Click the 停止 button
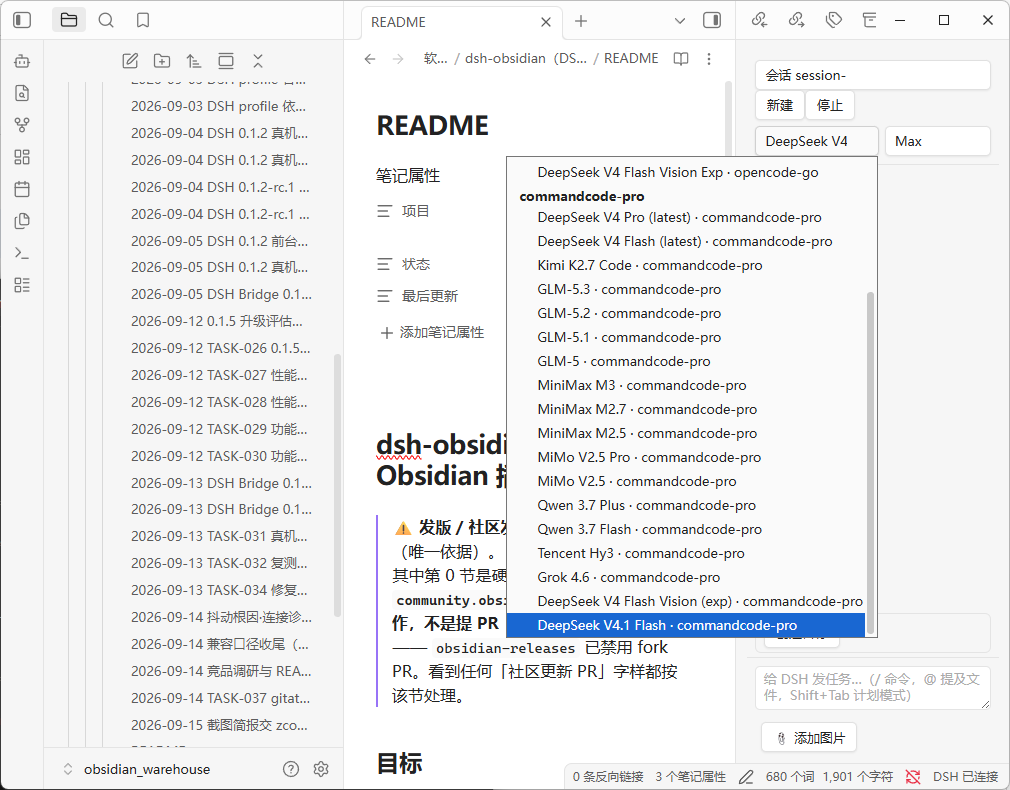 pos(830,105)
